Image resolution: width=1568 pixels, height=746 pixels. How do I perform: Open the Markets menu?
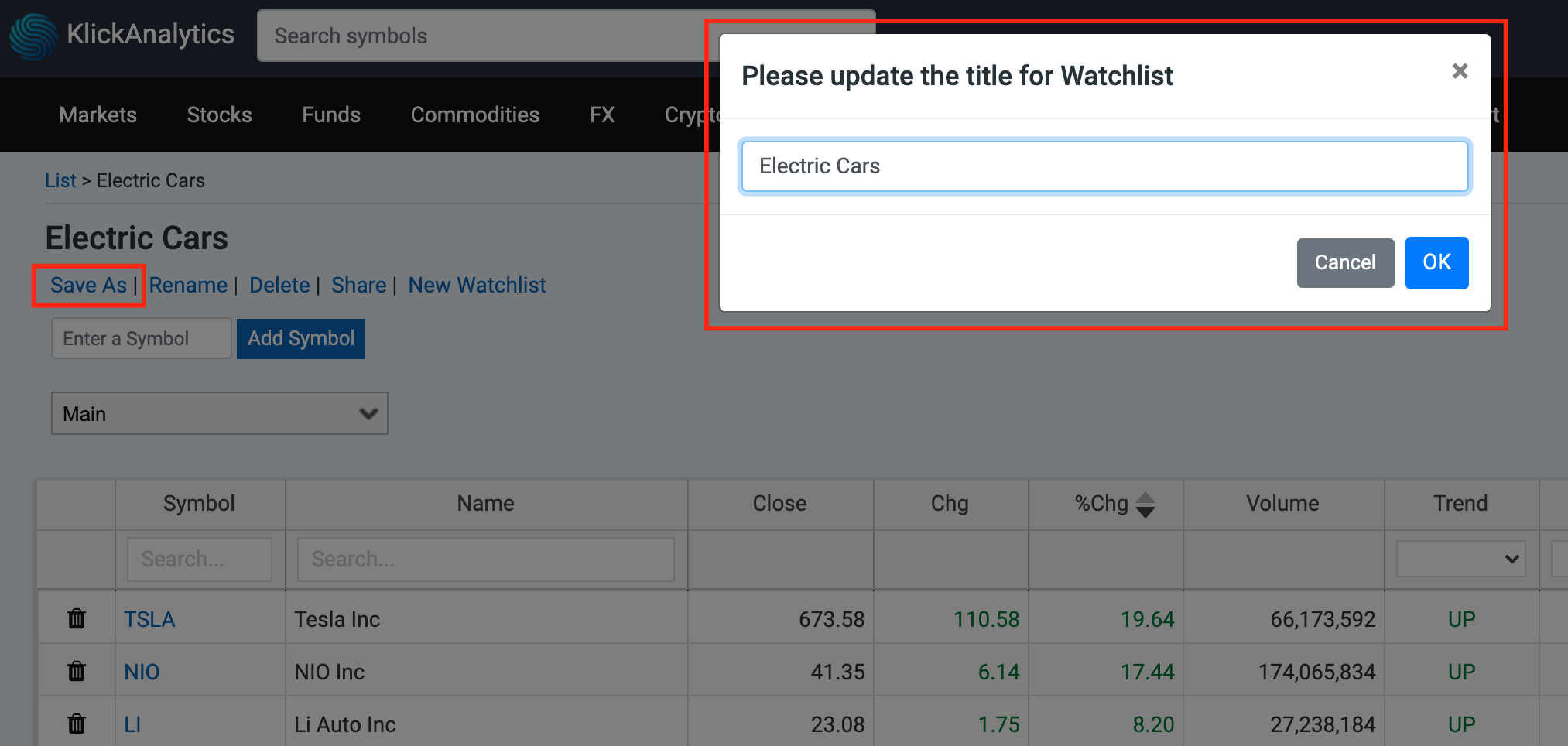click(x=98, y=115)
